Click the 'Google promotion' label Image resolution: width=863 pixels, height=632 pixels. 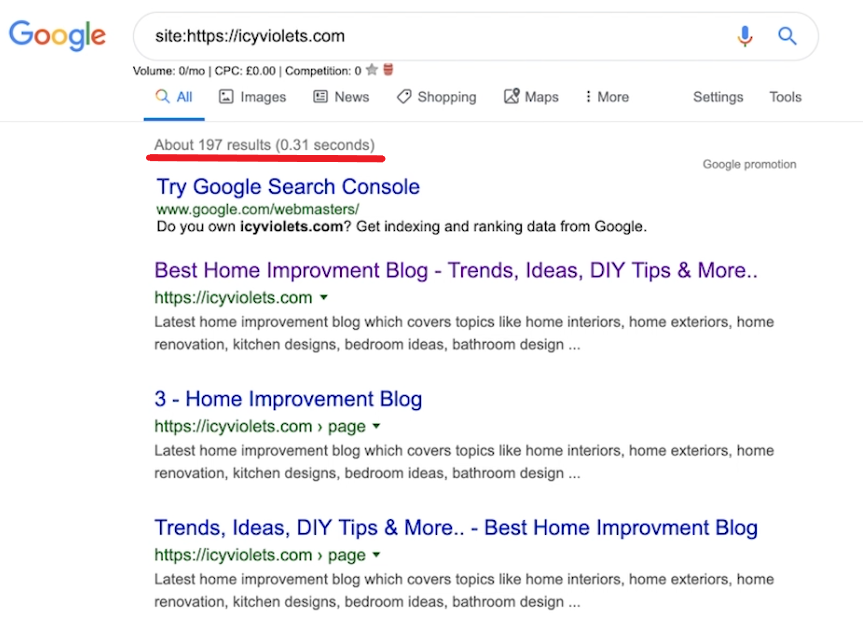click(x=749, y=164)
